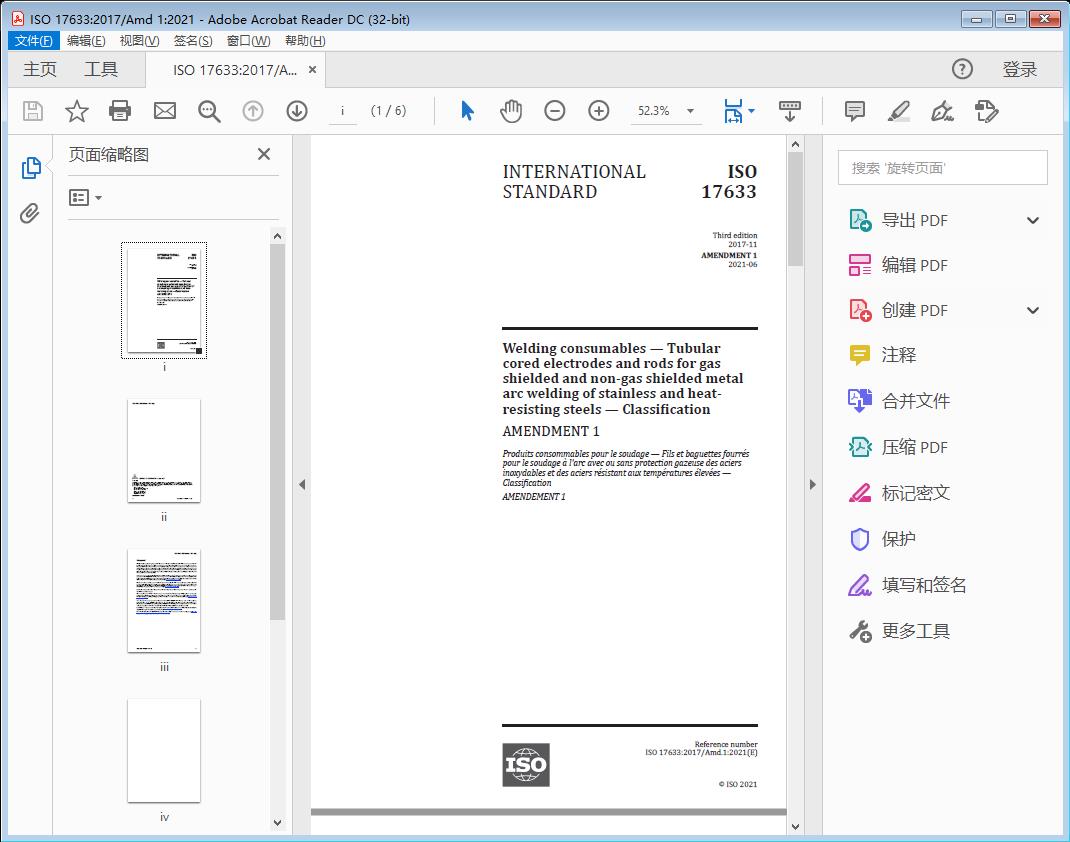Click the print file icon
Image resolution: width=1070 pixels, height=842 pixels.
tap(120, 111)
